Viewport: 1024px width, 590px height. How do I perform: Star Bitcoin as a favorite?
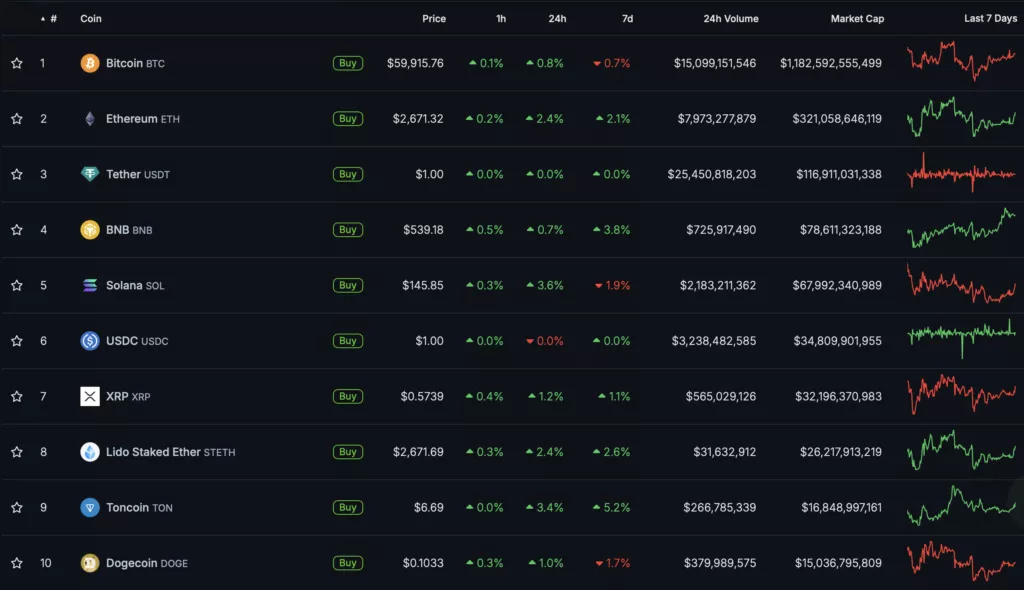(17, 63)
